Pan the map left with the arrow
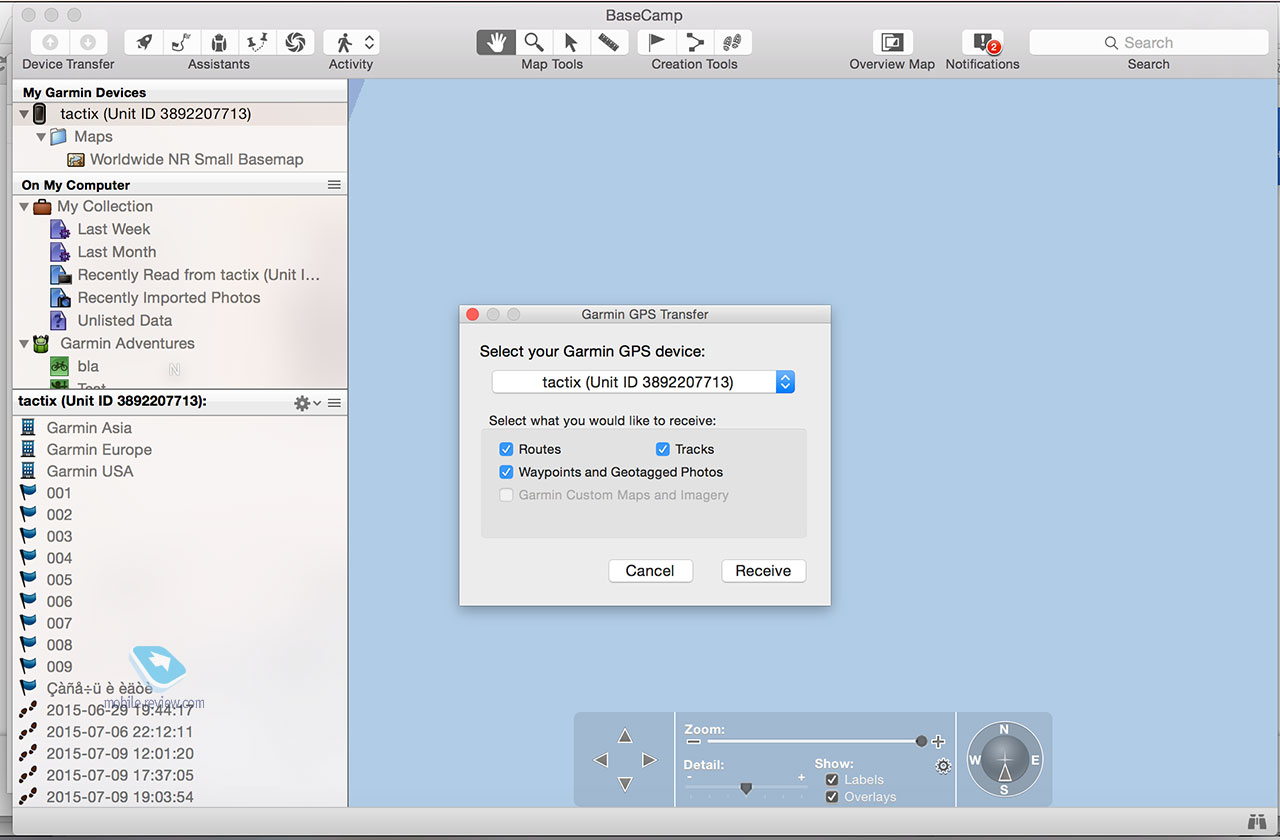This screenshot has width=1280, height=840. pyautogui.click(x=601, y=760)
